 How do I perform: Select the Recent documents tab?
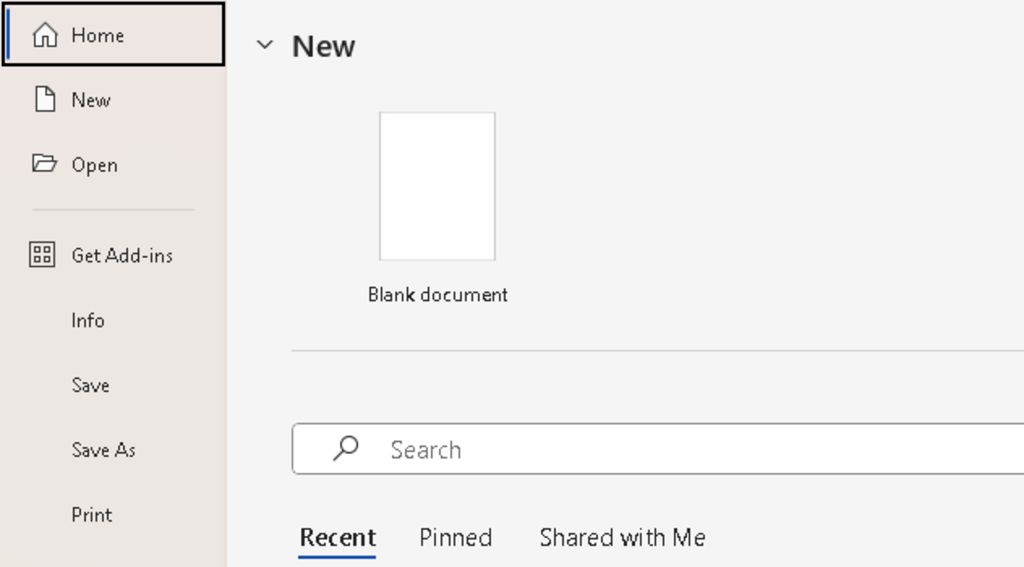click(x=338, y=538)
